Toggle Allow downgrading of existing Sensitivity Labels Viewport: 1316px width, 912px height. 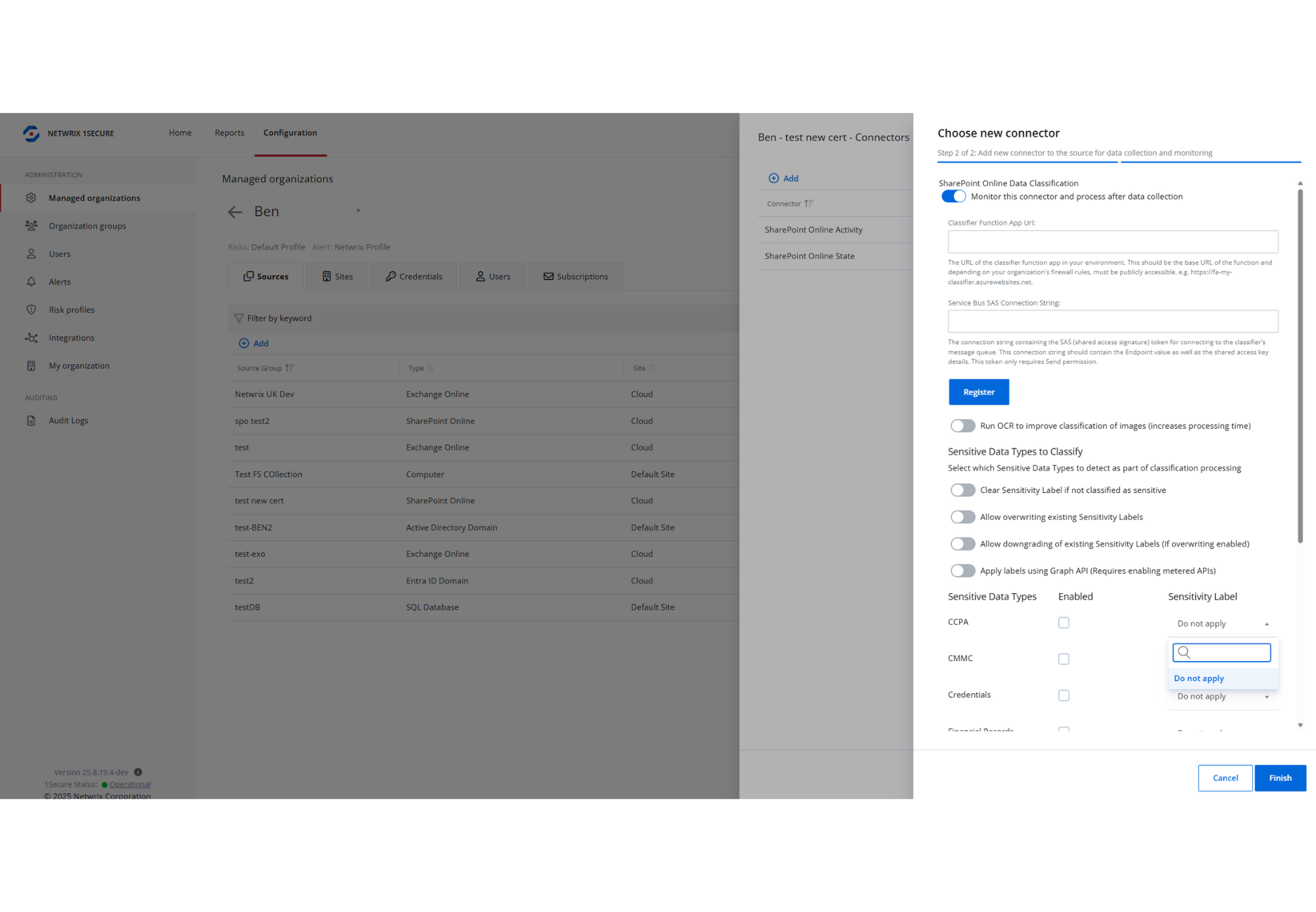[962, 544]
